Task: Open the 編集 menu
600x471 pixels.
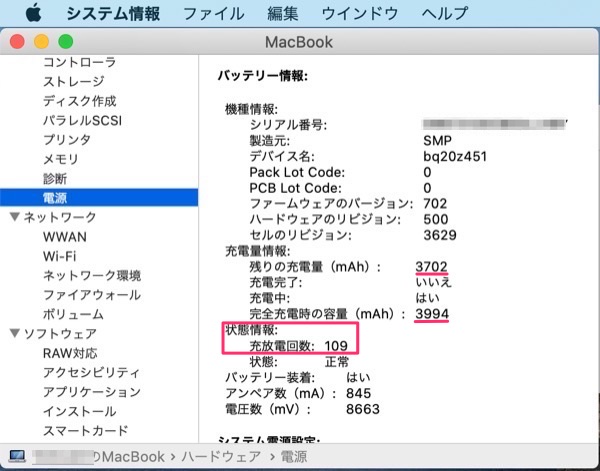Action: click(x=283, y=14)
